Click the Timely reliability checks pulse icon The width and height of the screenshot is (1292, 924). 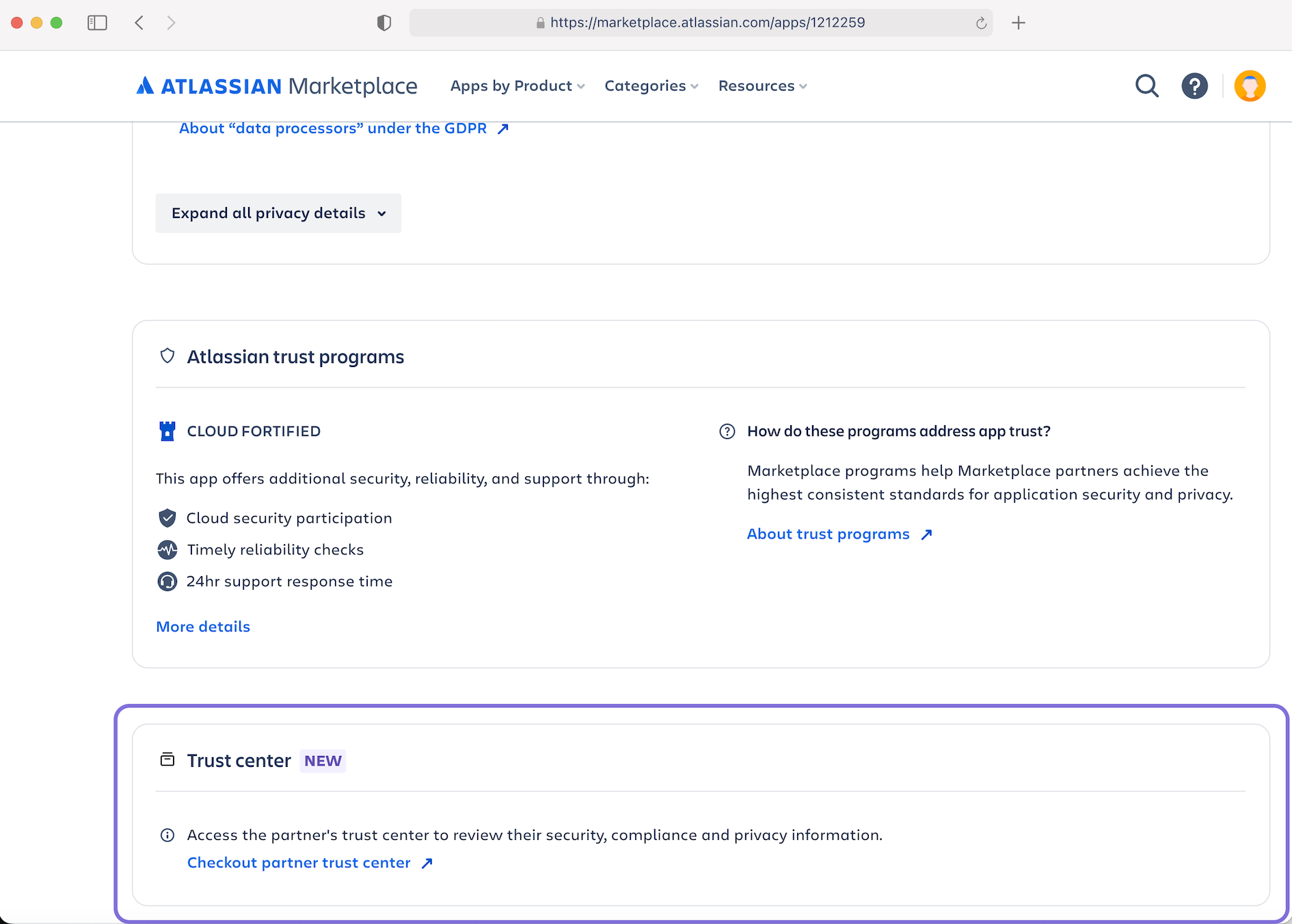[167, 549]
